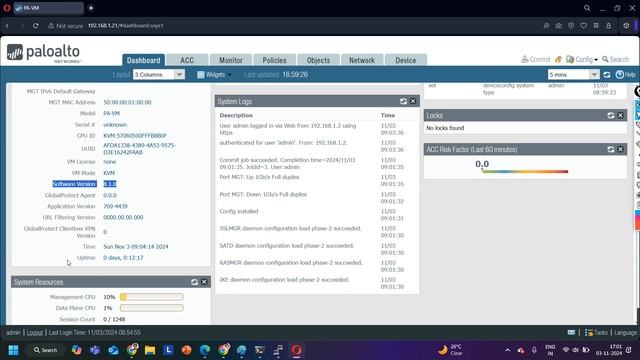This screenshot has width=640, height=360.
Task: Open Microsoft Teams from taskbar
Action: point(95,350)
